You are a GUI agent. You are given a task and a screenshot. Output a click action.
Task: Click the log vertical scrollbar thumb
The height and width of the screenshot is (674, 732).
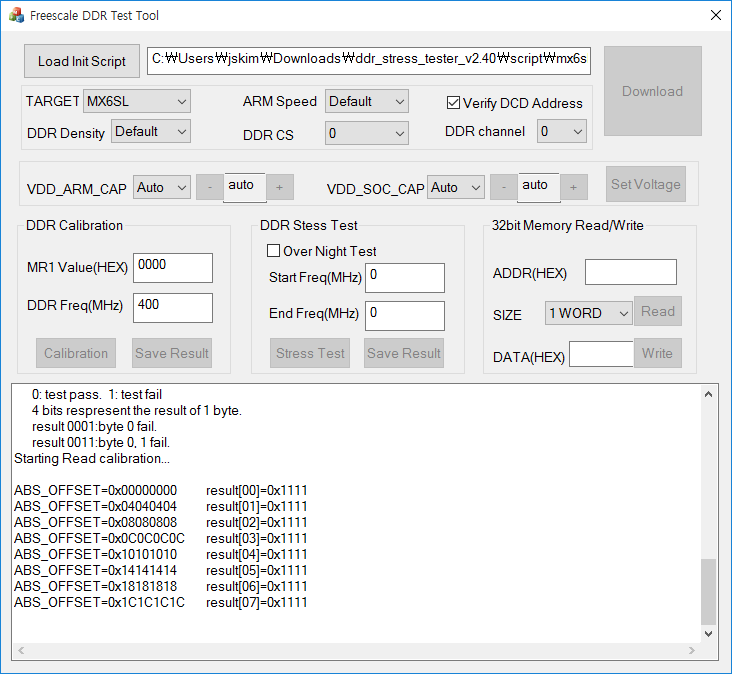pos(708,591)
